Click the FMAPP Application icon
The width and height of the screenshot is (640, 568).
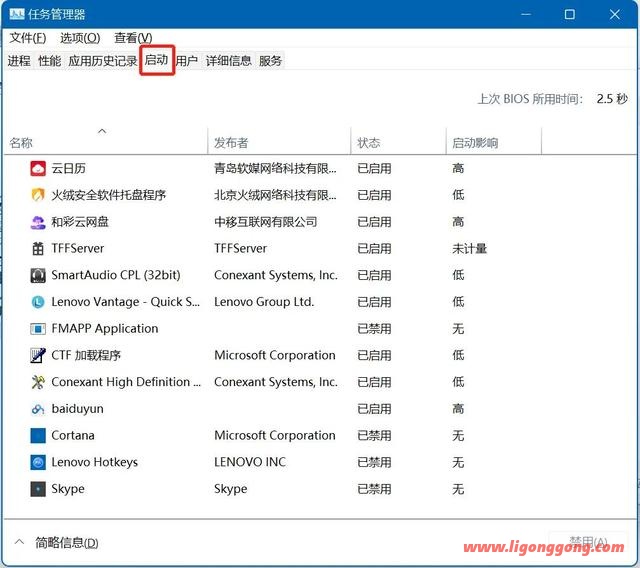pyautogui.click(x=38, y=328)
